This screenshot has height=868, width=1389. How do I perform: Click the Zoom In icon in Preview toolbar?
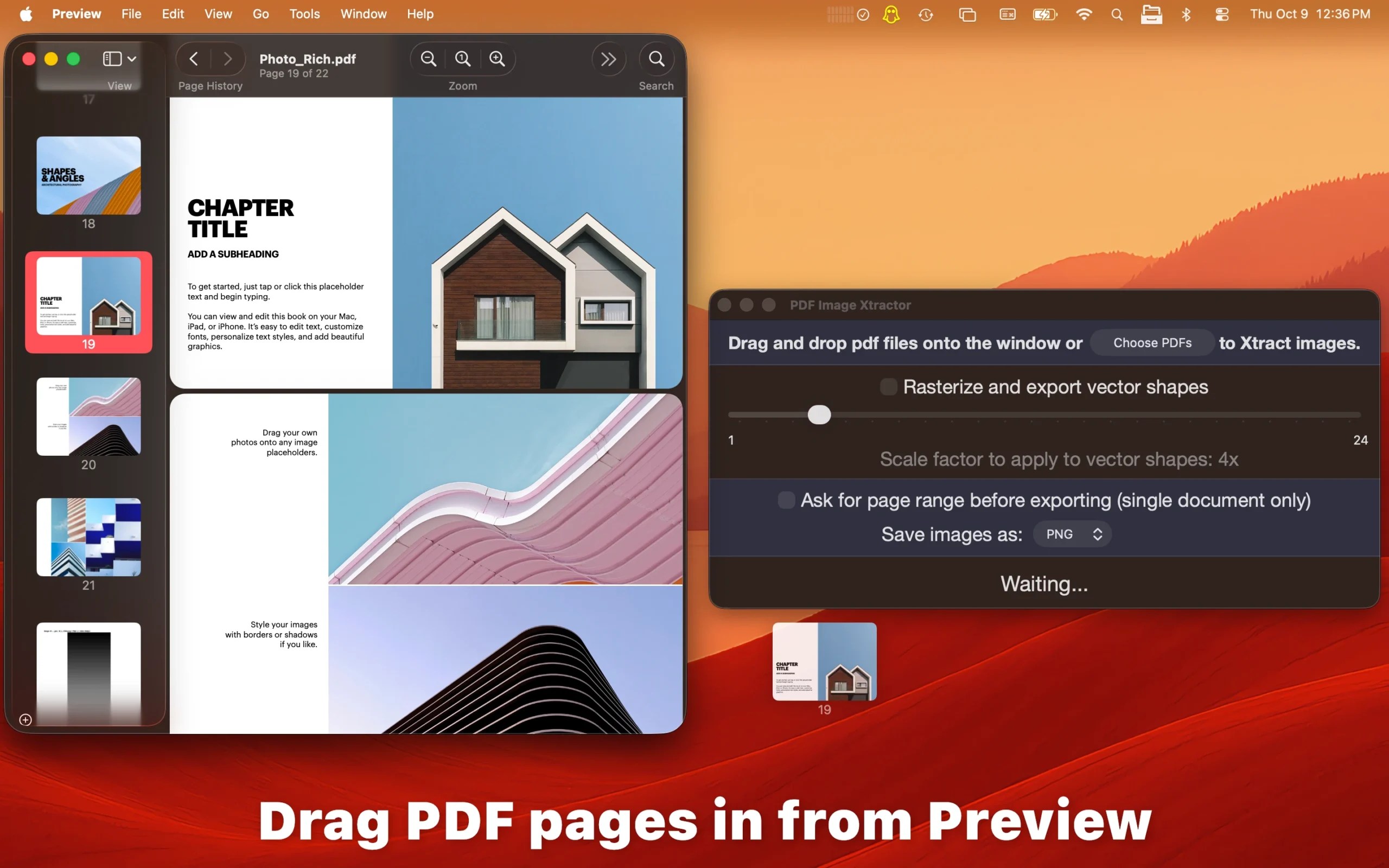(x=496, y=59)
